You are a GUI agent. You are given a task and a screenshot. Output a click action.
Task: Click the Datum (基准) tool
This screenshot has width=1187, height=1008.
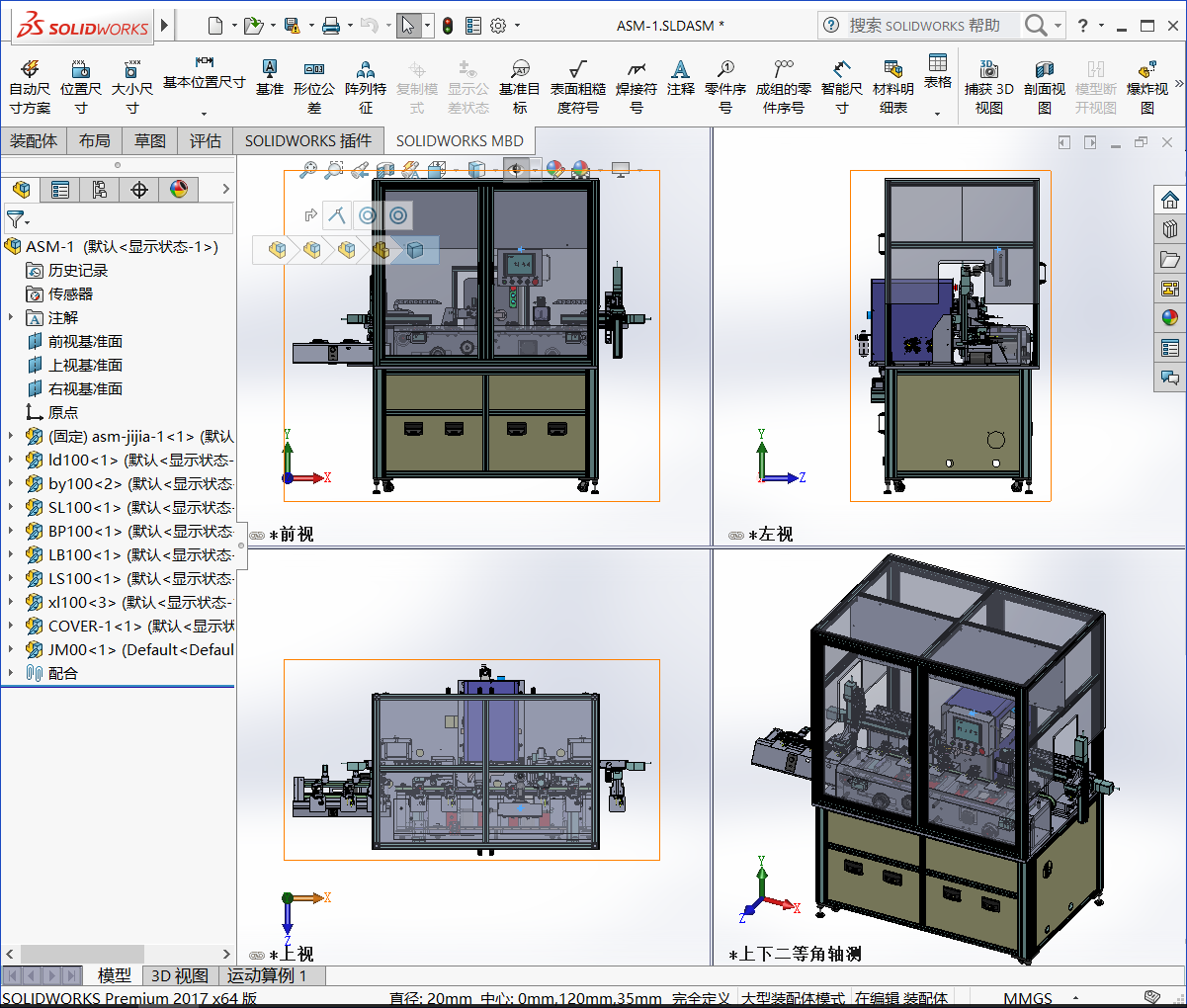pyautogui.click(x=269, y=77)
